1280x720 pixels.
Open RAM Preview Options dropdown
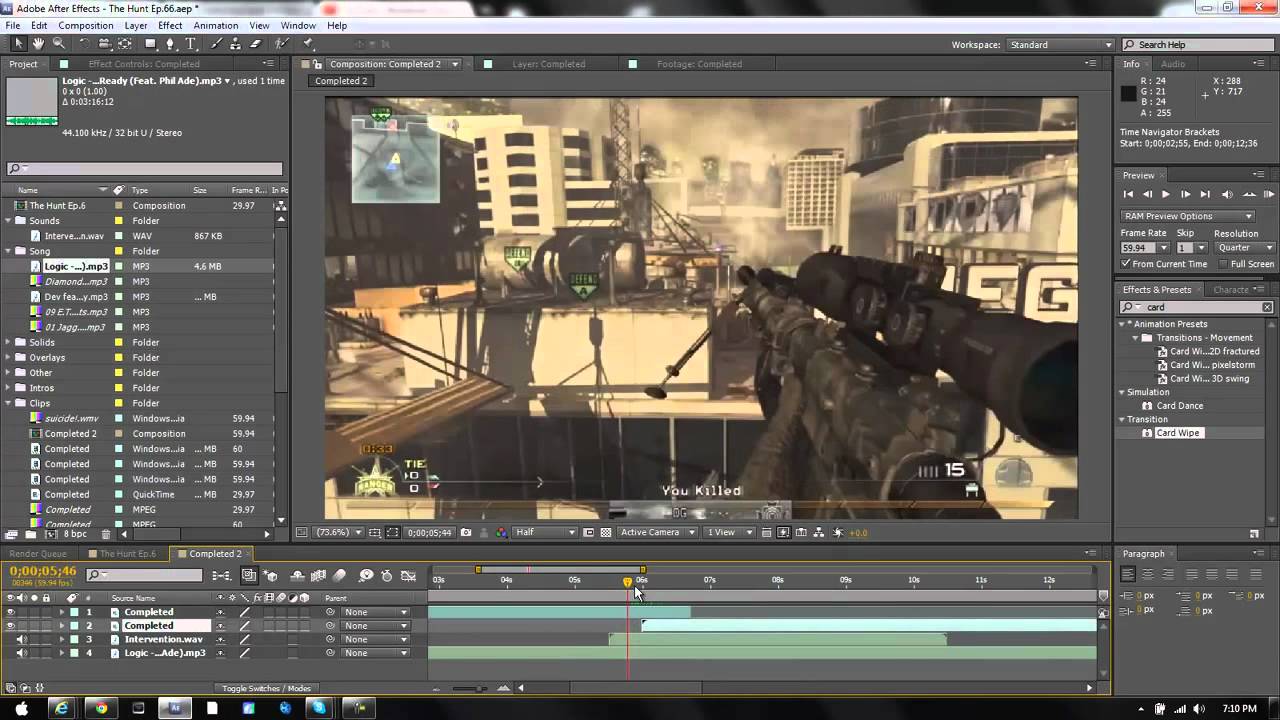click(1188, 216)
